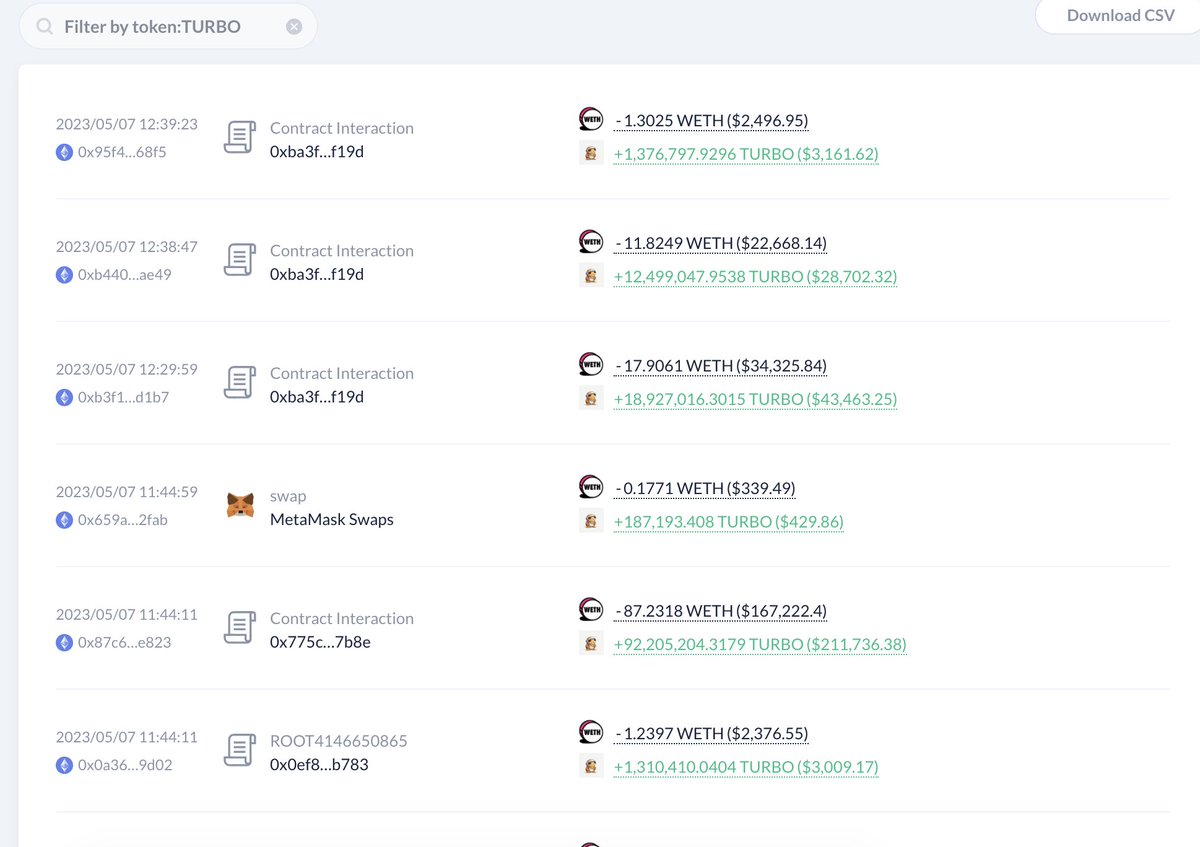Select contract address 0xba3f...f19d in 12:39:23 row
The image size is (1200, 847).
(317, 152)
